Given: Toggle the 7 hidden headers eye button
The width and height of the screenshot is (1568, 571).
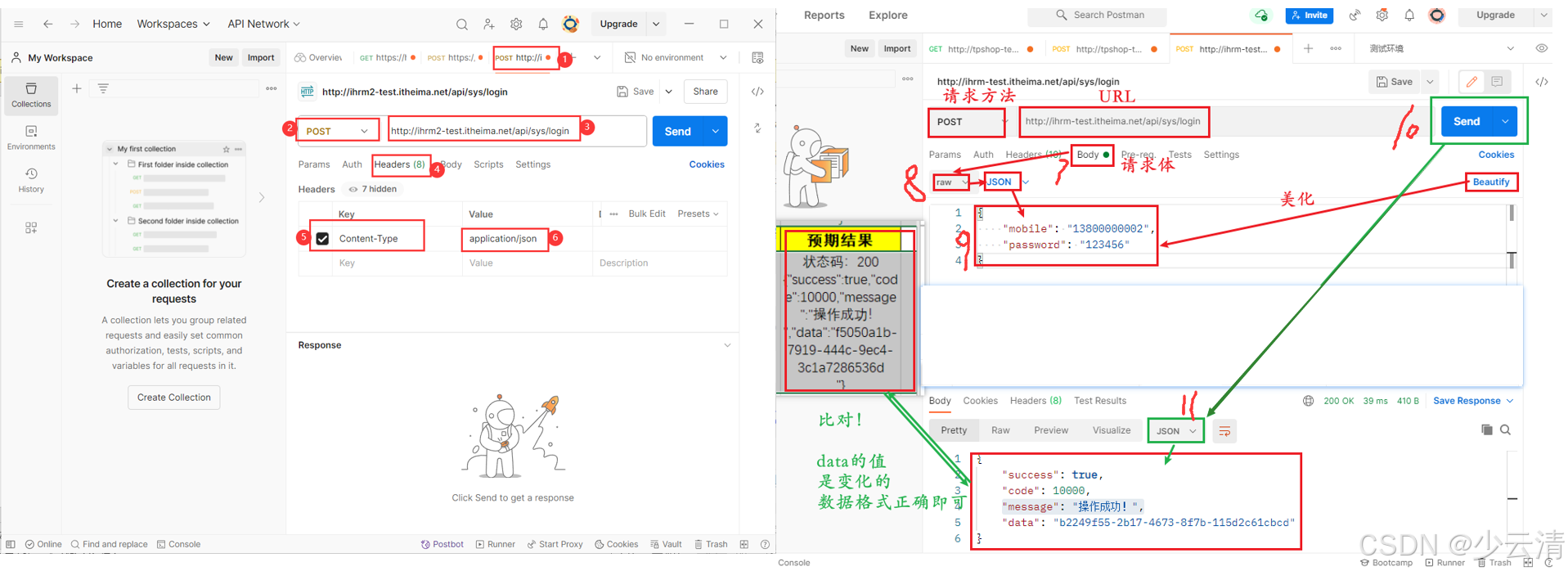Looking at the screenshot, I should click(373, 189).
